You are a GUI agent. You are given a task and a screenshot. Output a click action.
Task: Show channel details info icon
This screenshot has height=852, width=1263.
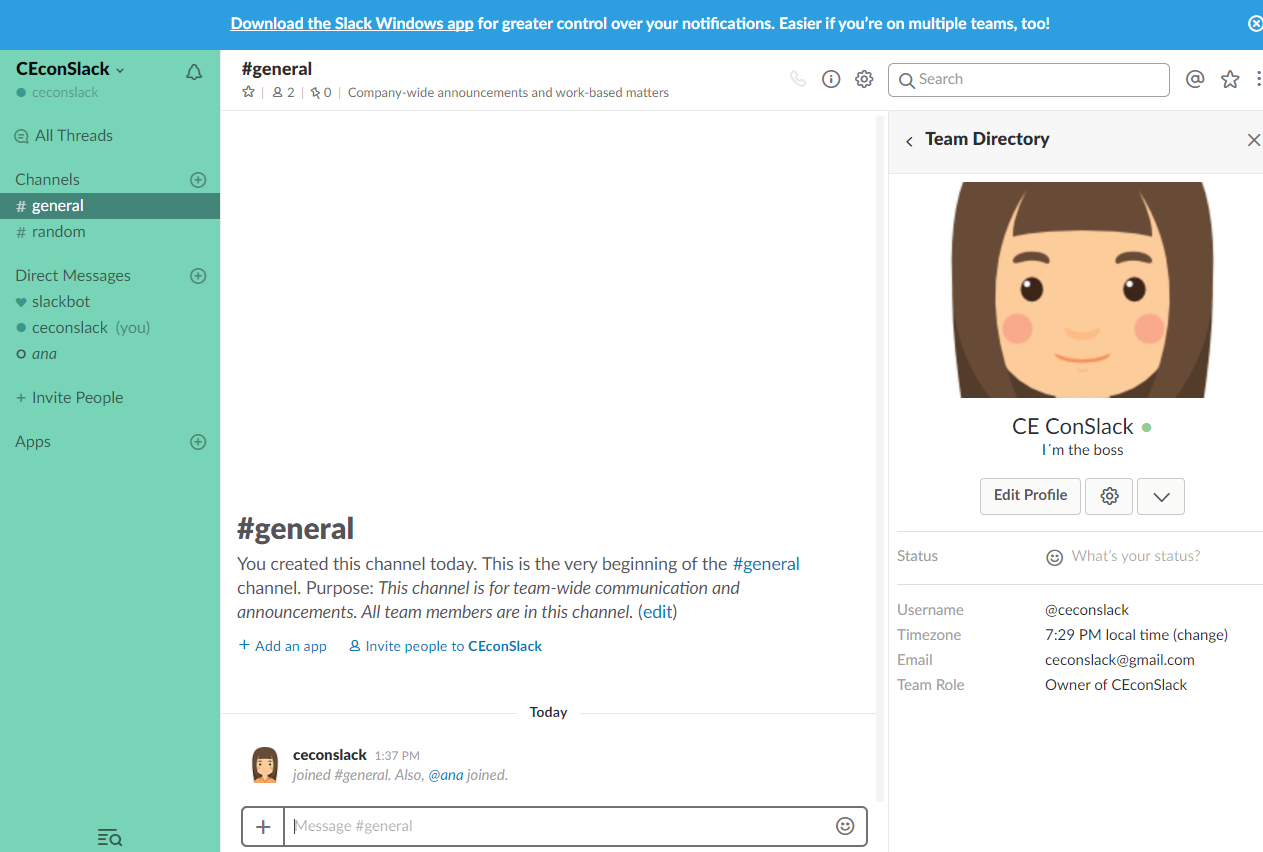pos(831,79)
